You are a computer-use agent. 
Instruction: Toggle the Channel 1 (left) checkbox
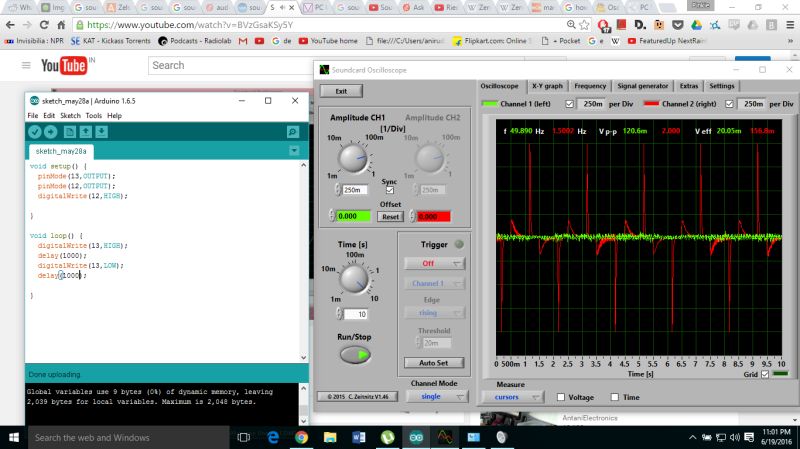tap(569, 104)
